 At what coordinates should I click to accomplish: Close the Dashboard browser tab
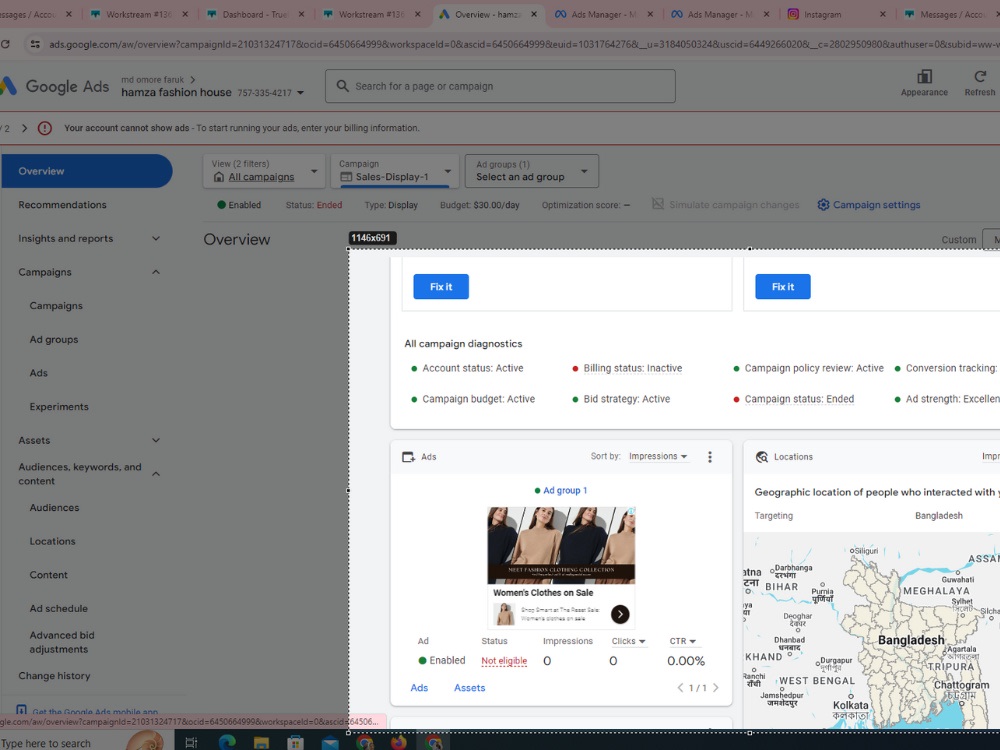tap(301, 14)
